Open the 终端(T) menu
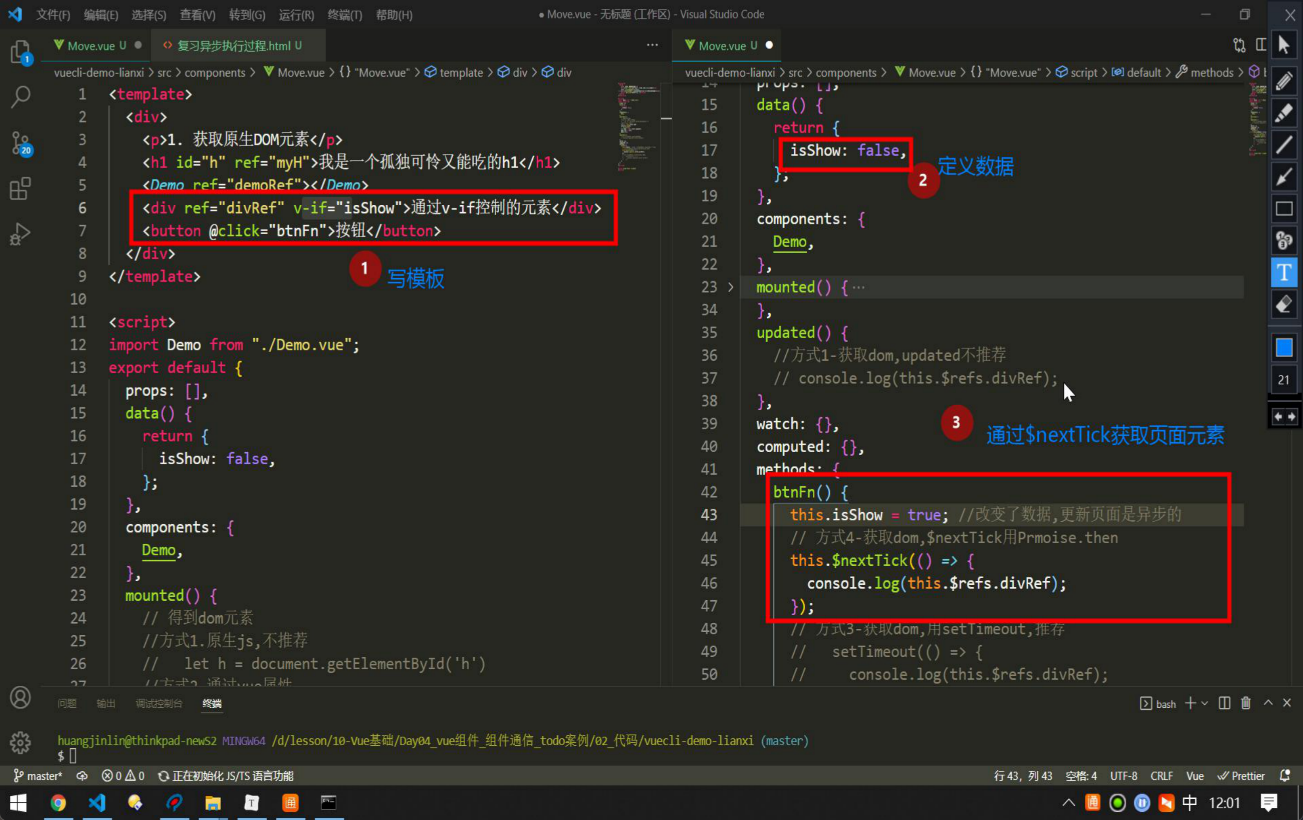The width and height of the screenshot is (1303, 820). [344, 15]
